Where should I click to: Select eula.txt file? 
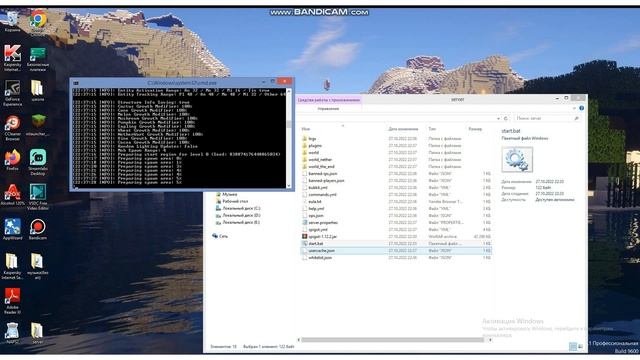(396, 202)
